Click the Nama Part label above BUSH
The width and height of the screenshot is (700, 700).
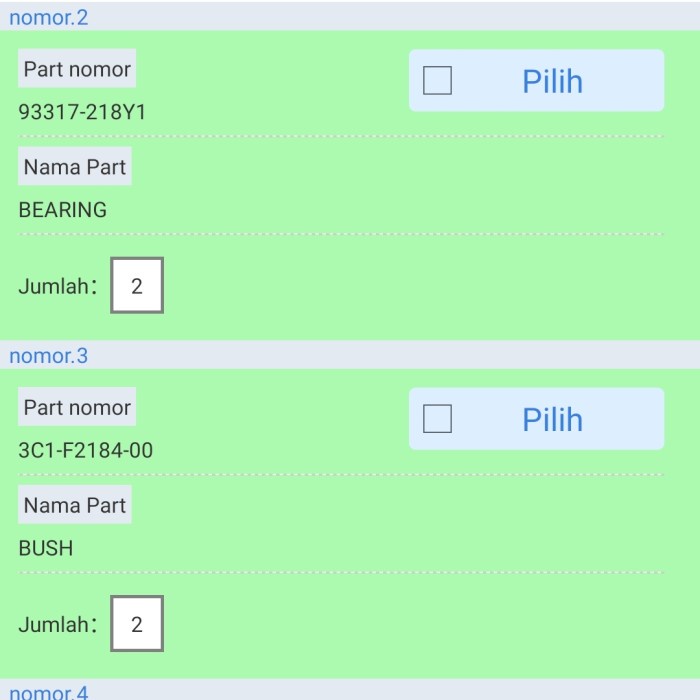[75, 505]
